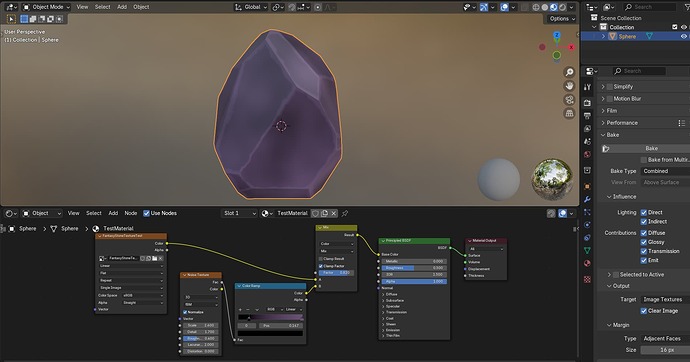
Task: Click Sphere object in the outliner
Action: [x=627, y=37]
